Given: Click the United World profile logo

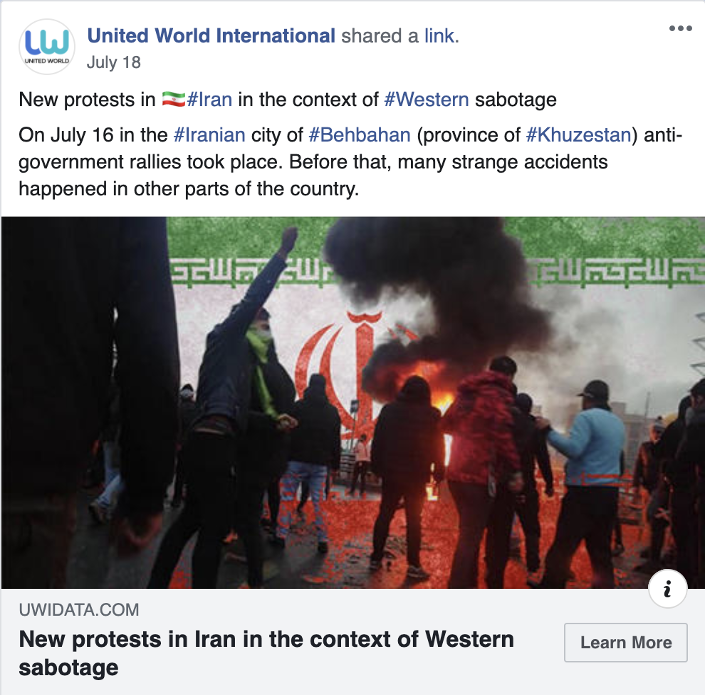Looking at the screenshot, I should point(47,47).
